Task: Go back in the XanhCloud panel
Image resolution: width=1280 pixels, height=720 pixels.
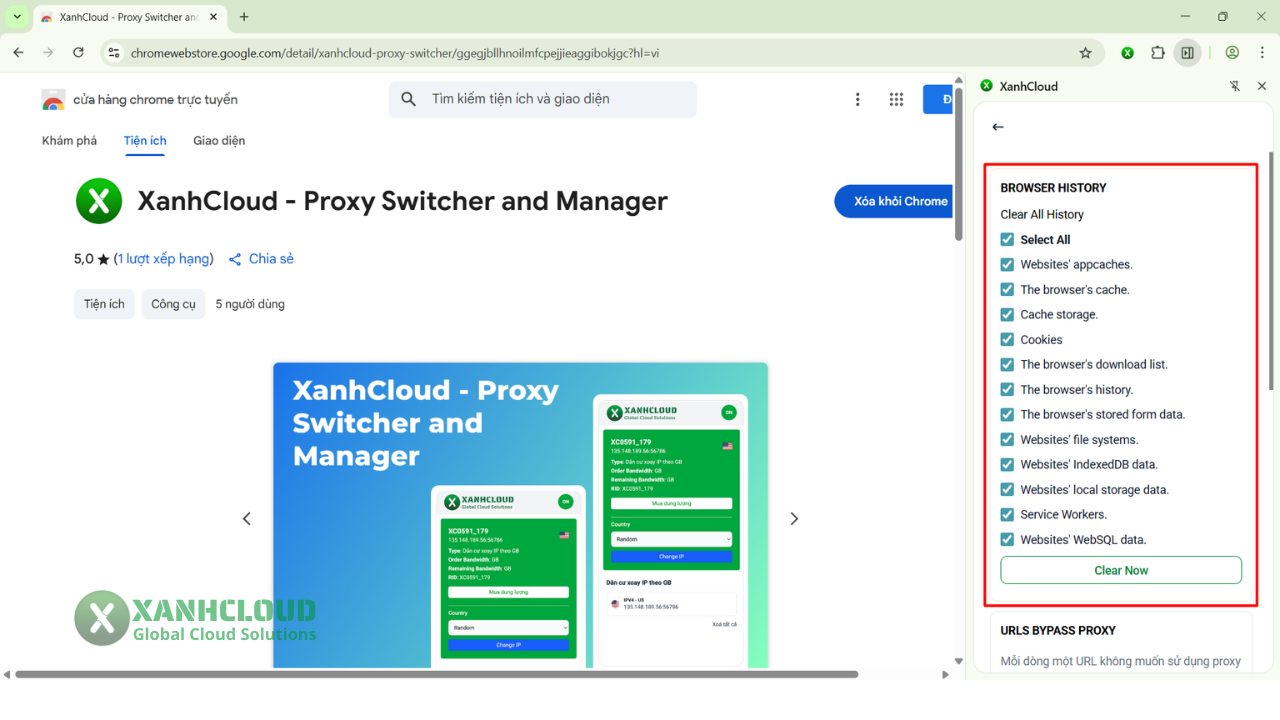Action: pyautogui.click(x=998, y=127)
